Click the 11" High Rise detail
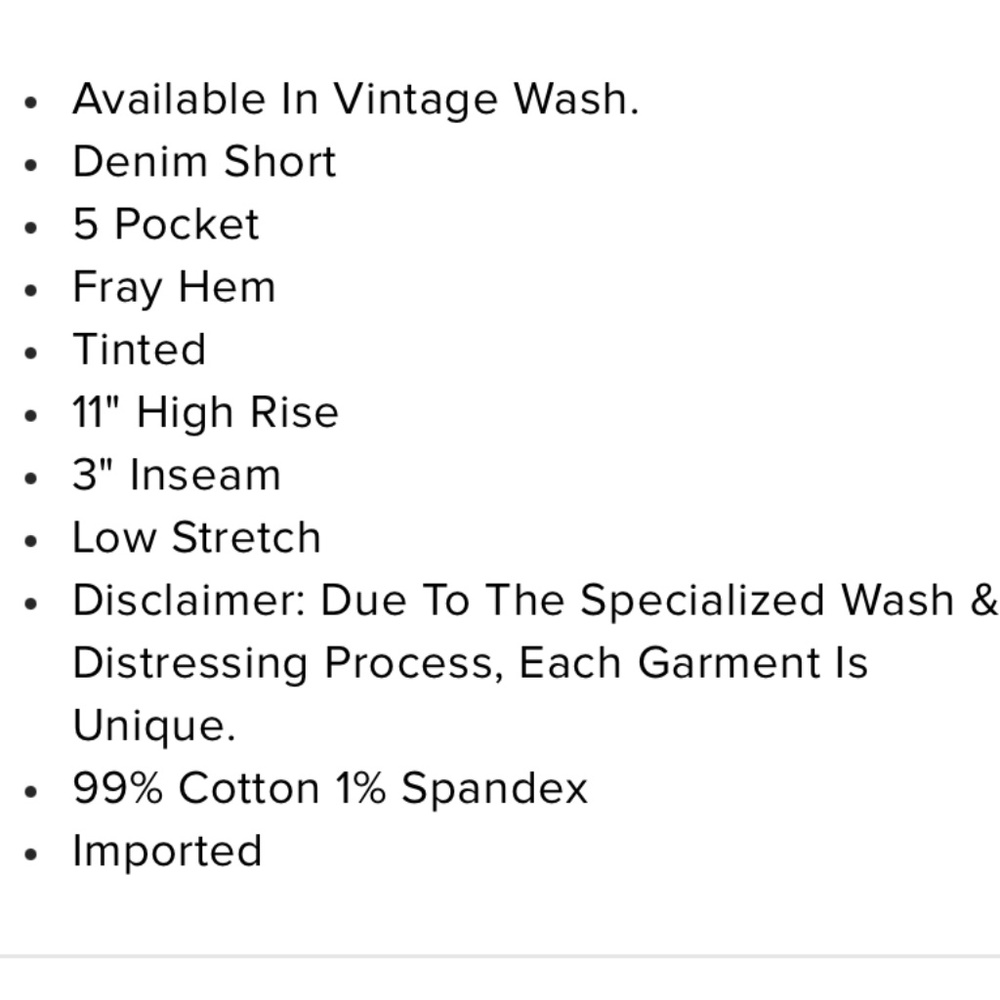1000x1000 pixels. (205, 413)
